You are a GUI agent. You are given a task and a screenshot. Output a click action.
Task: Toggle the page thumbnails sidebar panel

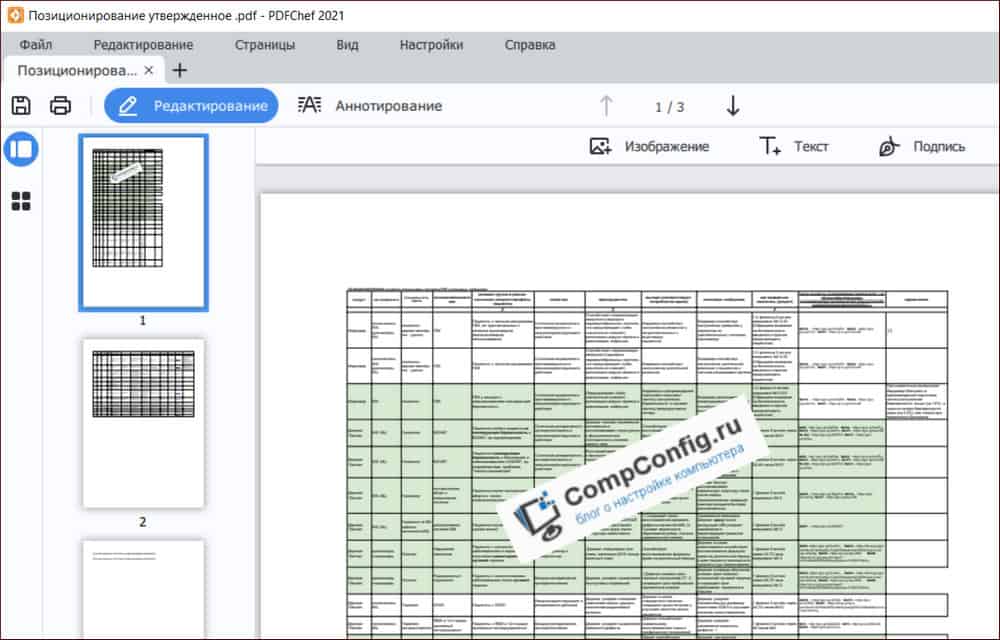point(21,149)
